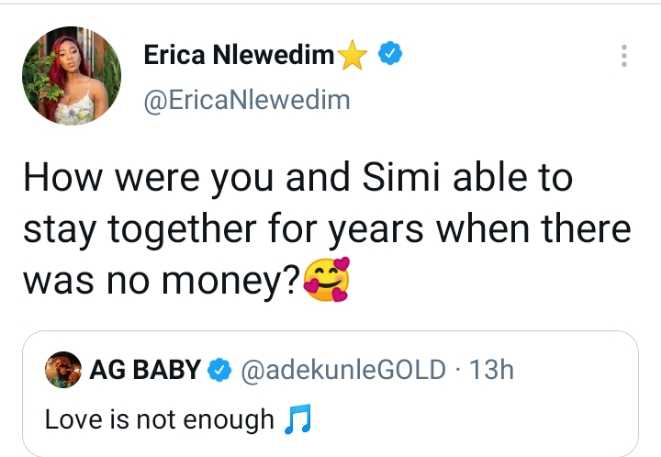This screenshot has width=661, height=457.
Task: Click the gold star beside Erica's name
Action: click(x=351, y=59)
